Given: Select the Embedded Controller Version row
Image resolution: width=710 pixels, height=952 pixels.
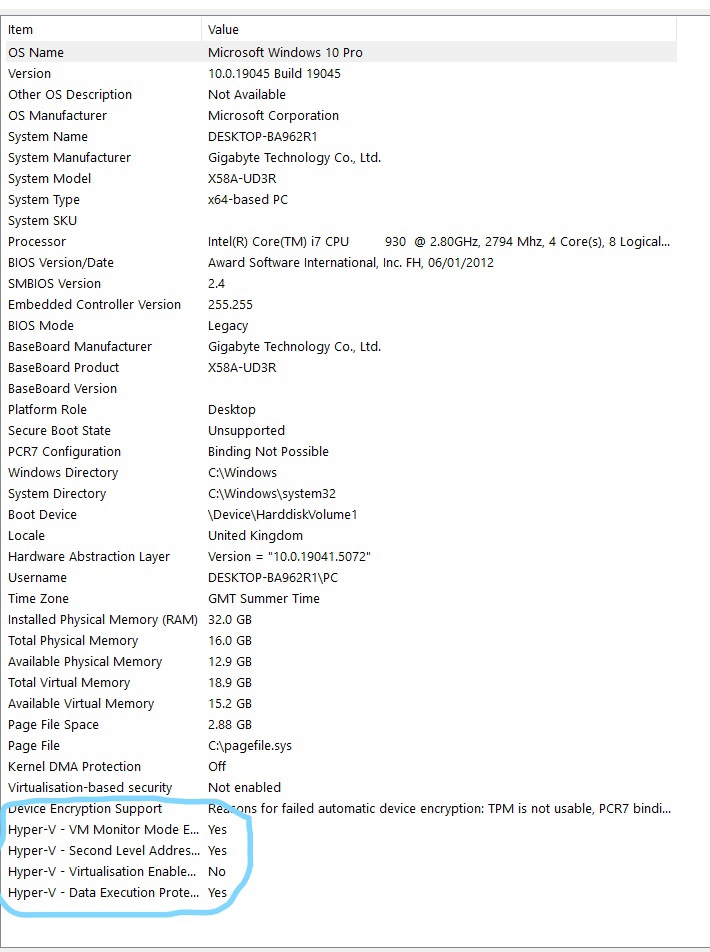Looking at the screenshot, I should [x=341, y=304].
